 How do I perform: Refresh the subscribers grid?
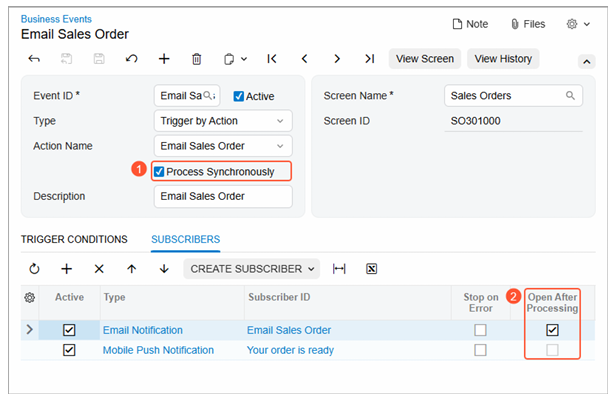(x=34, y=269)
